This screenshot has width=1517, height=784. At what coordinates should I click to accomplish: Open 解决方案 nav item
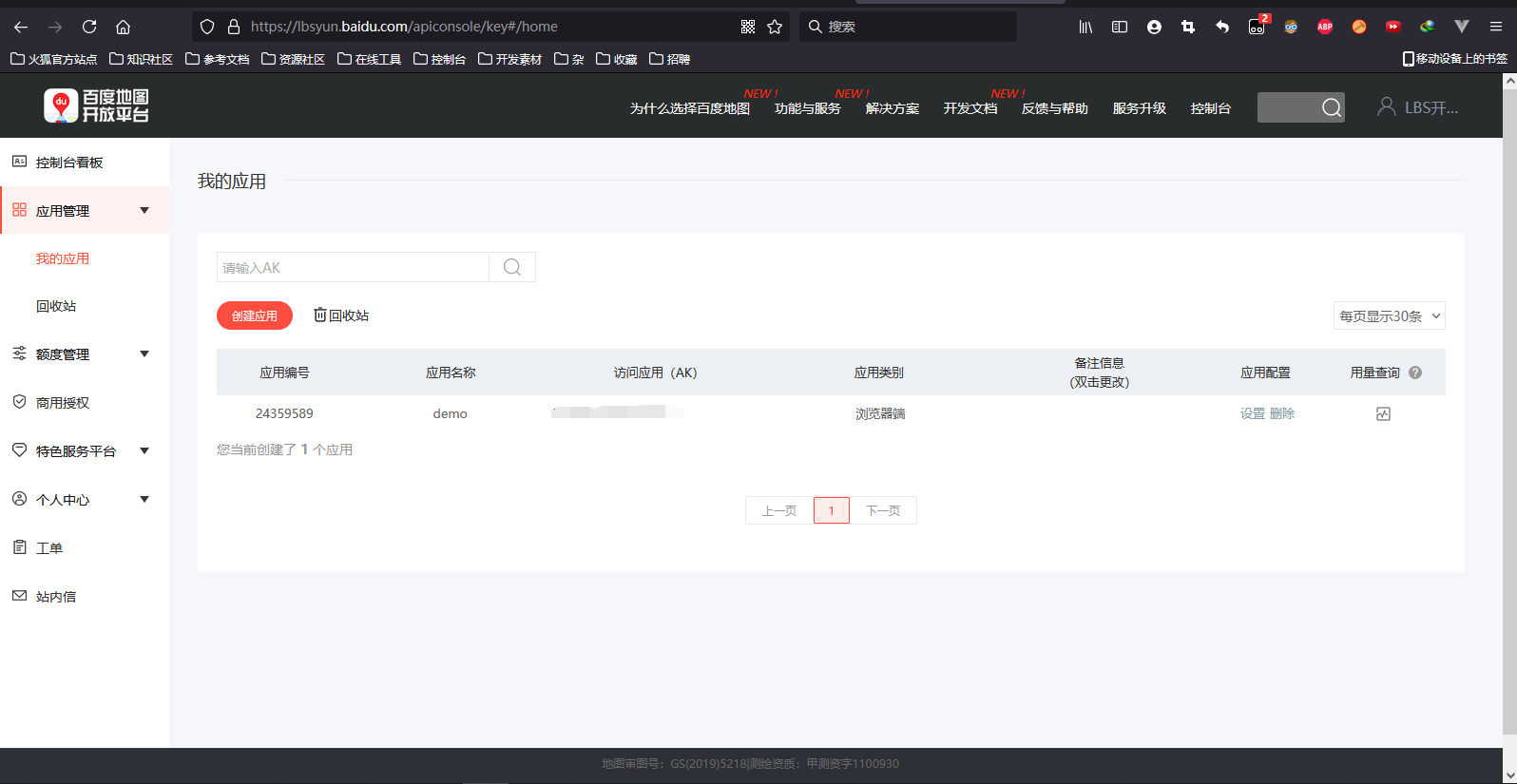coord(893,108)
